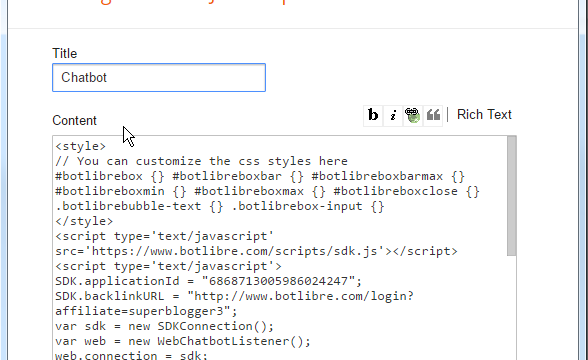Toggle italic formatting button
The height and width of the screenshot is (360, 588).
click(393, 115)
